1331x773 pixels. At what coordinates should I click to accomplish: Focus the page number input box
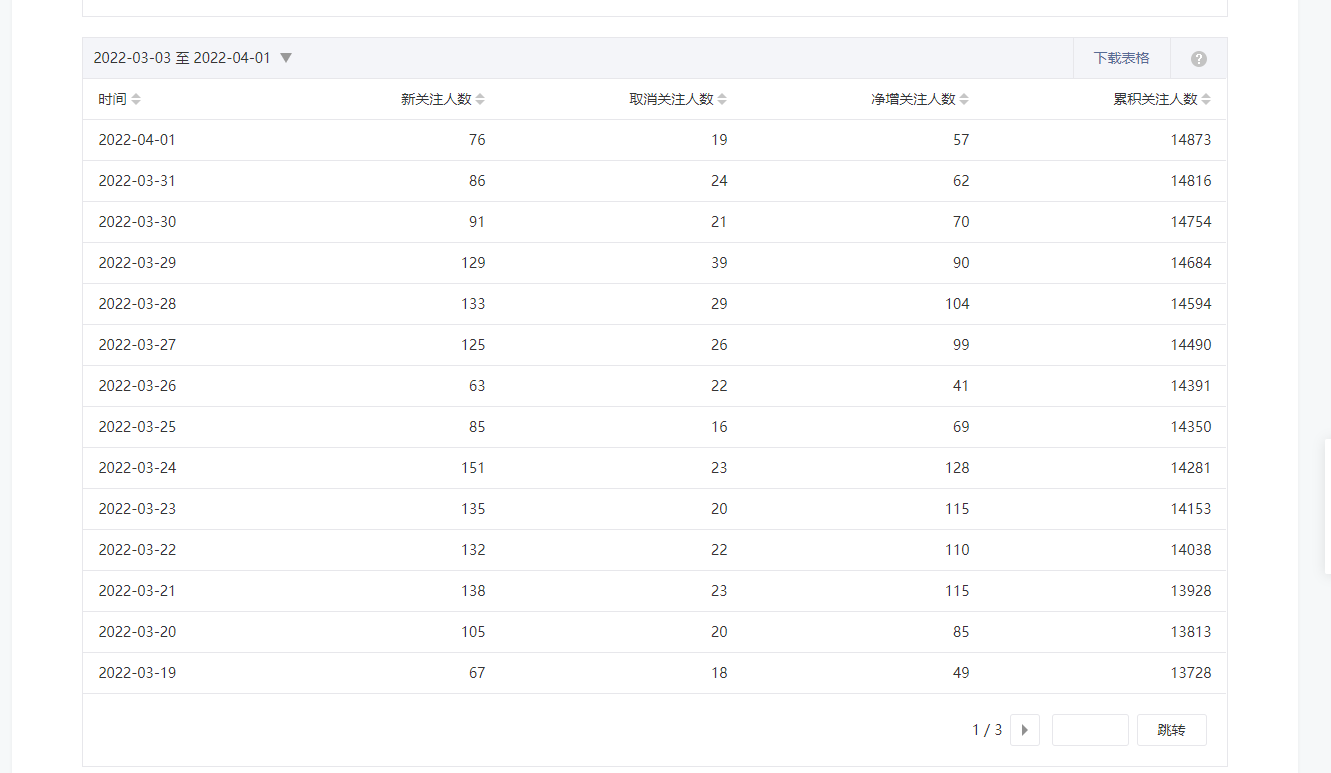(x=1090, y=730)
